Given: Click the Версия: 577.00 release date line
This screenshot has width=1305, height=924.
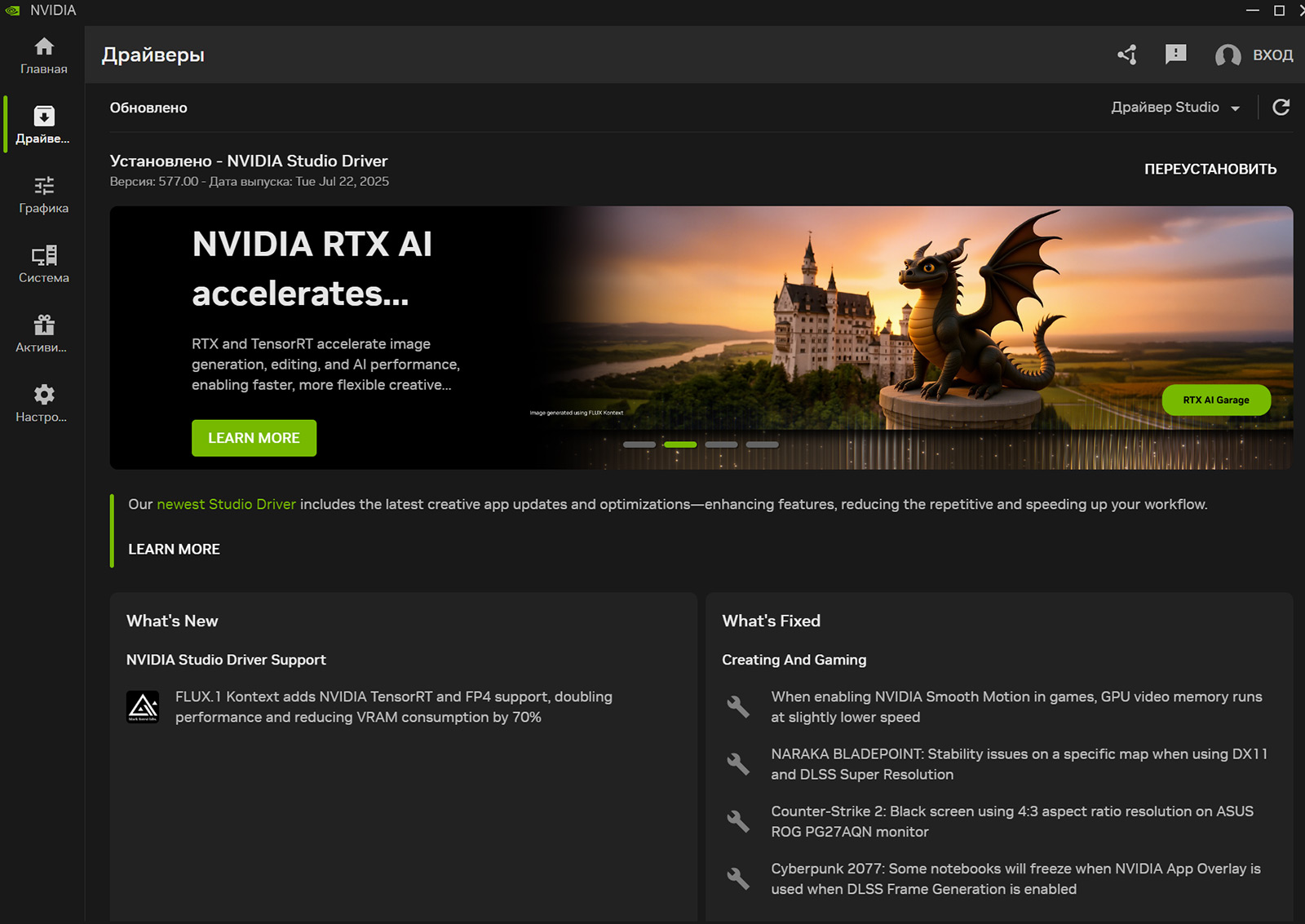Looking at the screenshot, I should coord(250,181).
